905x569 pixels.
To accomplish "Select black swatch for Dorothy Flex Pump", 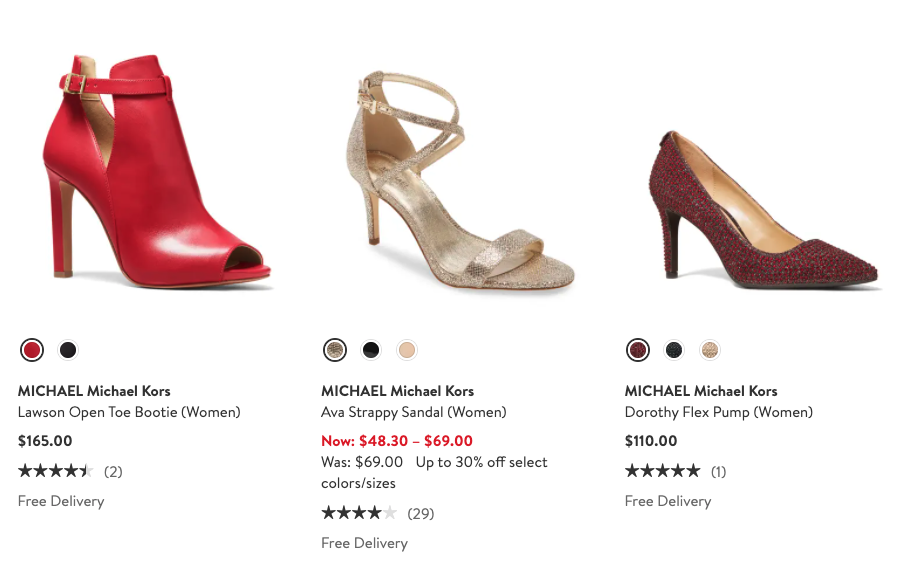I will [674, 350].
